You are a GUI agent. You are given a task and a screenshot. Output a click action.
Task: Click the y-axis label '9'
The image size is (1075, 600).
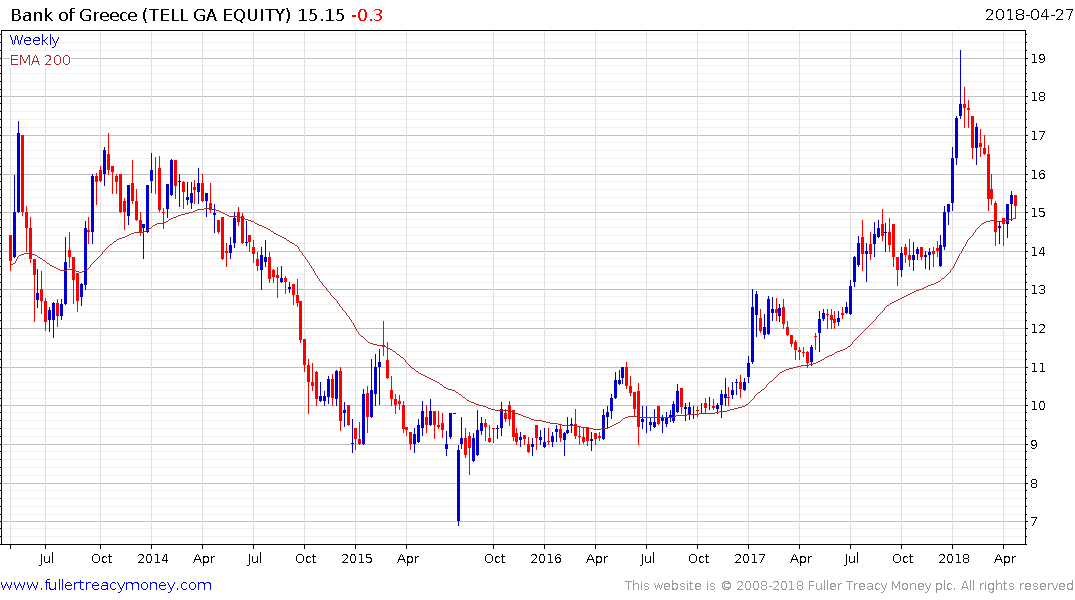tap(1035, 445)
